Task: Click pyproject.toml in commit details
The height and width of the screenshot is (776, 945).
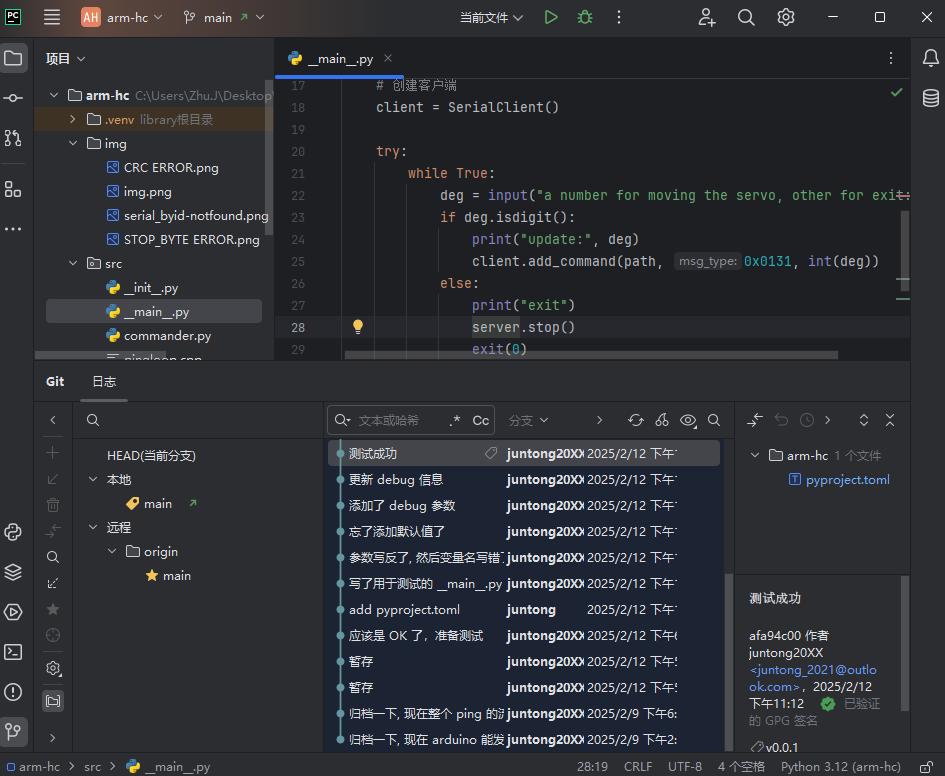Action: tap(847, 480)
